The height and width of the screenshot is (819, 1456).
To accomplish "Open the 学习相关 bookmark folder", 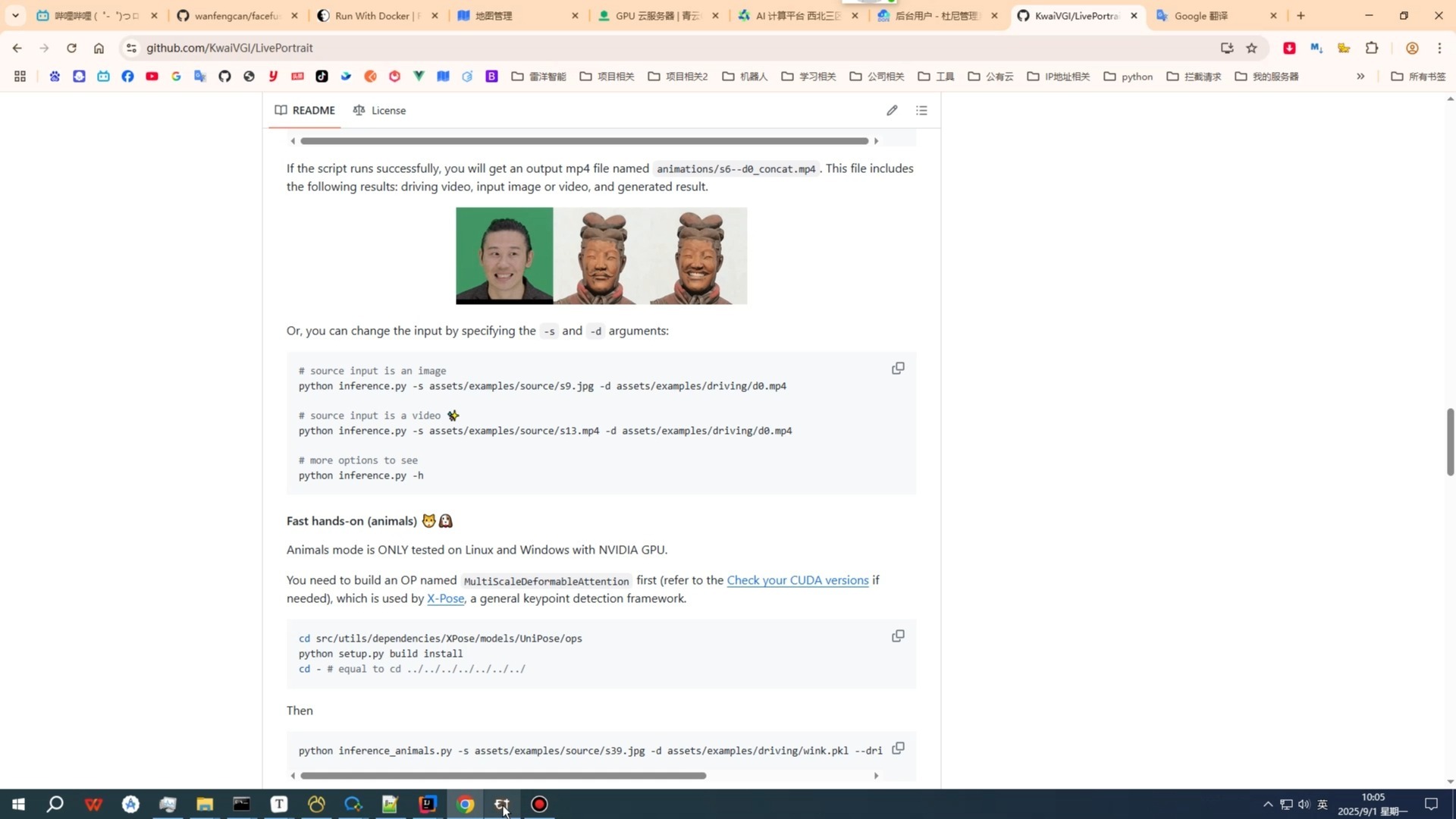I will [x=808, y=77].
